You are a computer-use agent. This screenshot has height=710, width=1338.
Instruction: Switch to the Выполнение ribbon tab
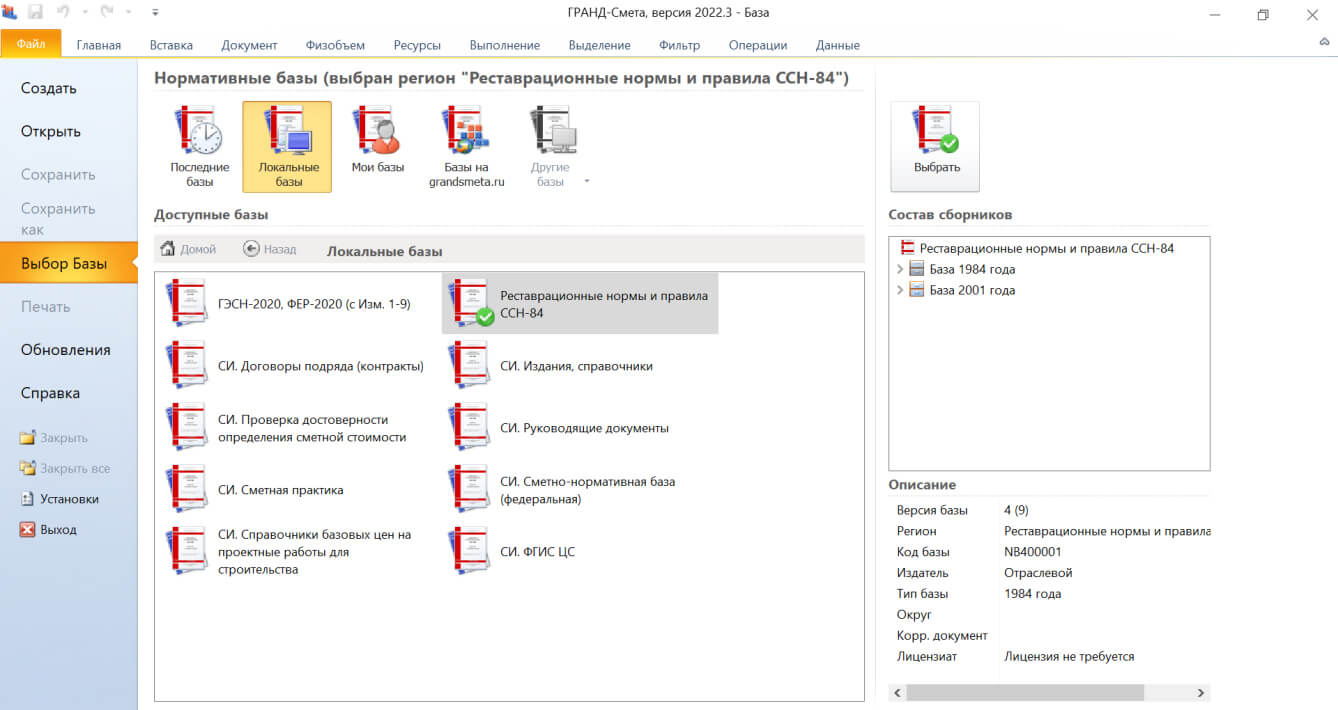[505, 45]
